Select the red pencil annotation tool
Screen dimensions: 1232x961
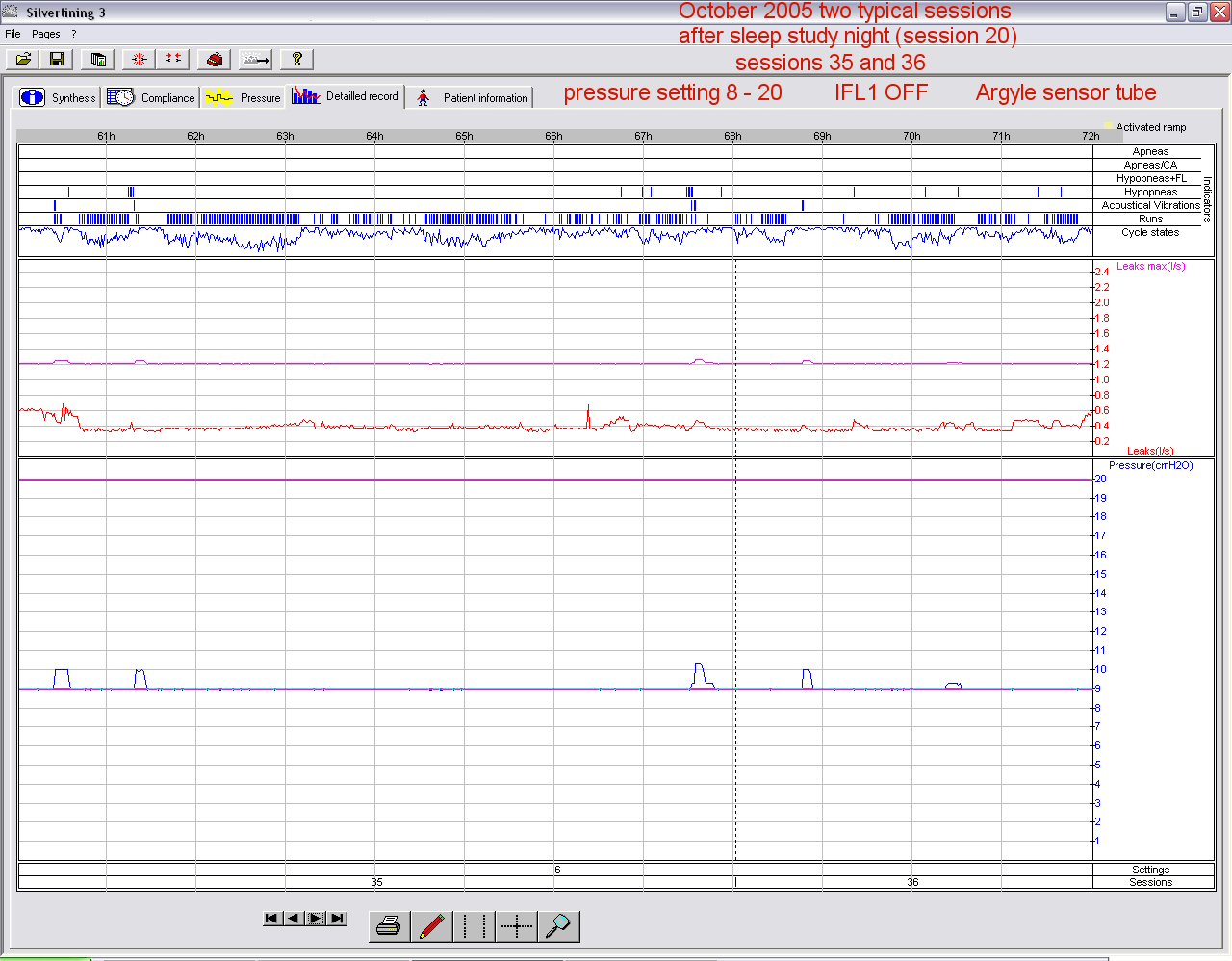coord(431,926)
